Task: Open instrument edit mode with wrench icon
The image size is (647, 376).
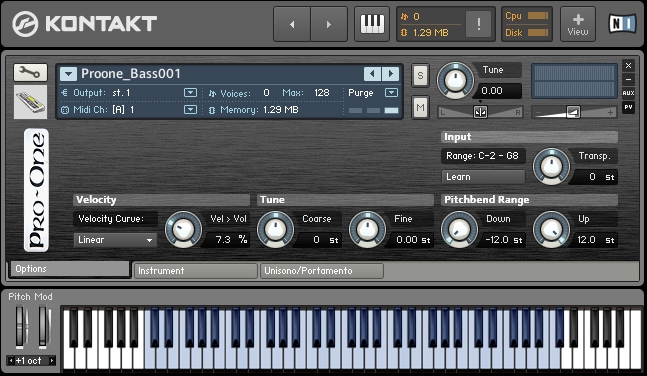Action: coord(30,73)
